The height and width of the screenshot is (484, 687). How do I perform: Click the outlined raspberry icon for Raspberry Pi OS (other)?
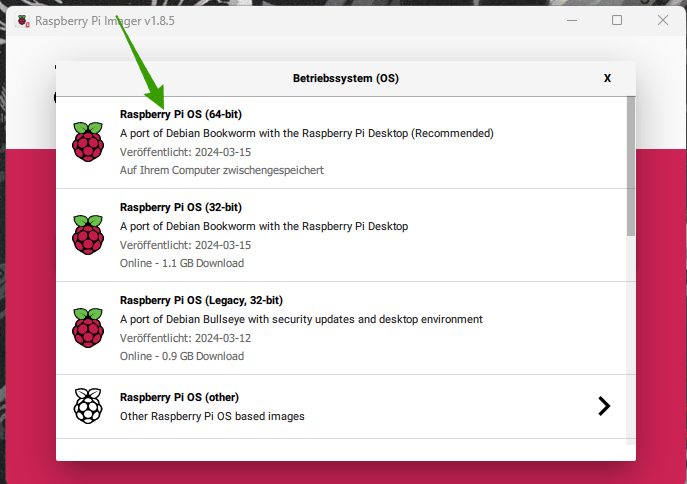(x=88, y=406)
